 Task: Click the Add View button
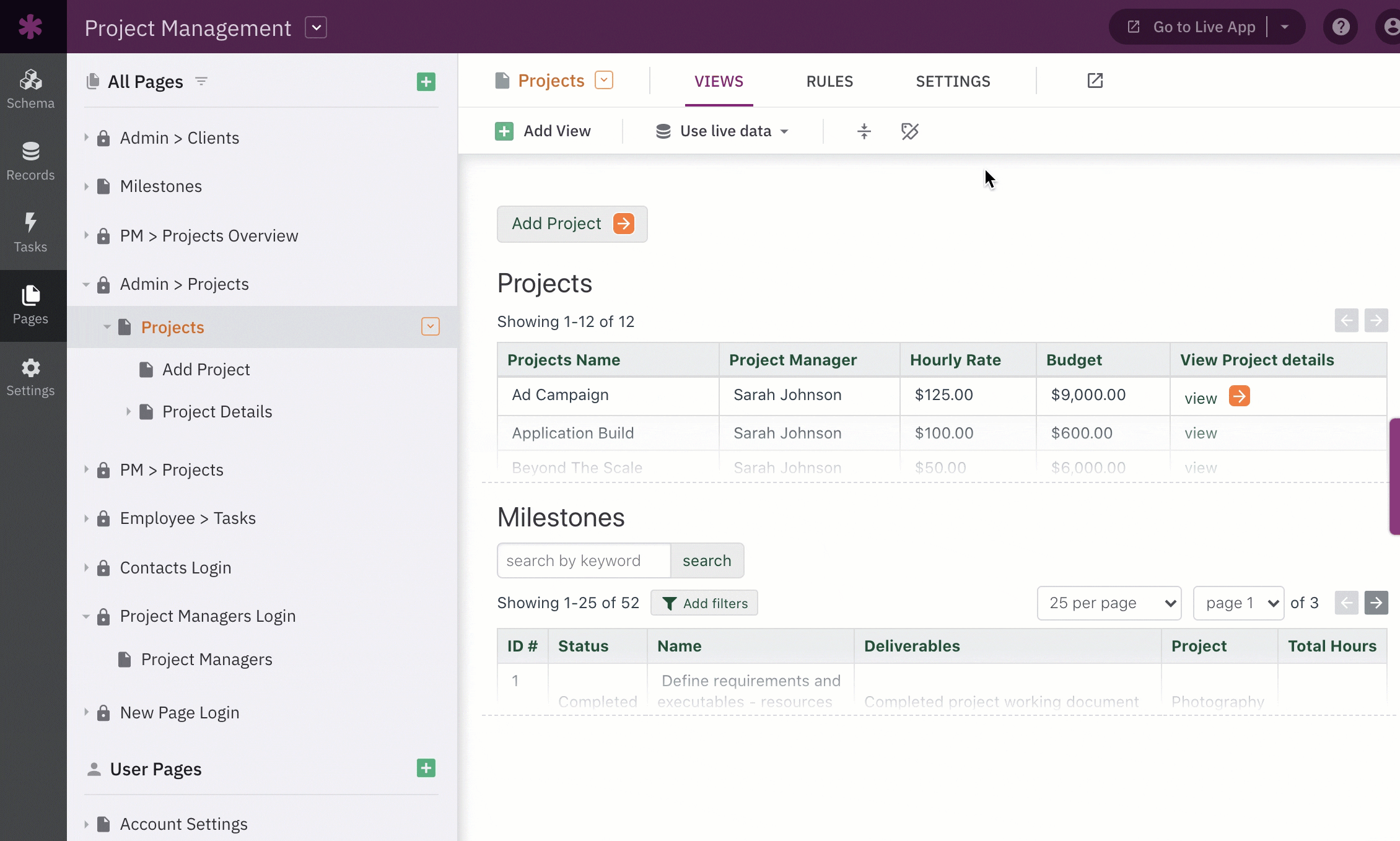click(543, 131)
